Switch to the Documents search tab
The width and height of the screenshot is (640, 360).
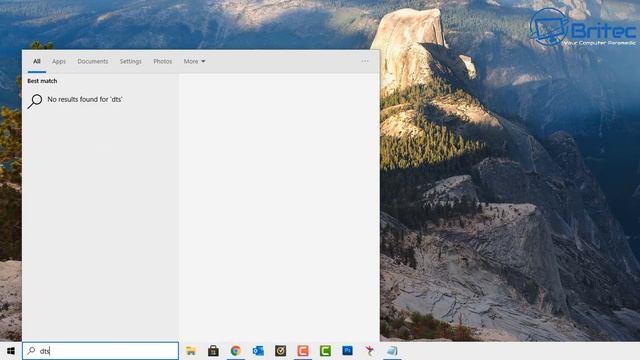tap(93, 61)
